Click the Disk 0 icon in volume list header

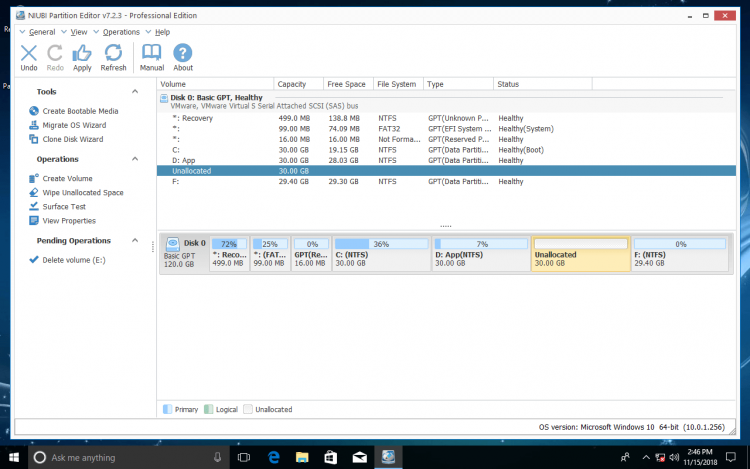point(164,98)
